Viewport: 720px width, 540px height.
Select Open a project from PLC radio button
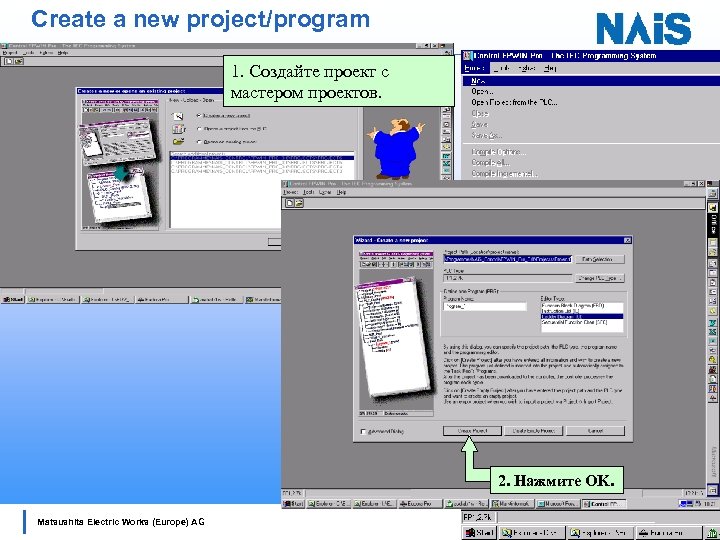(x=199, y=129)
